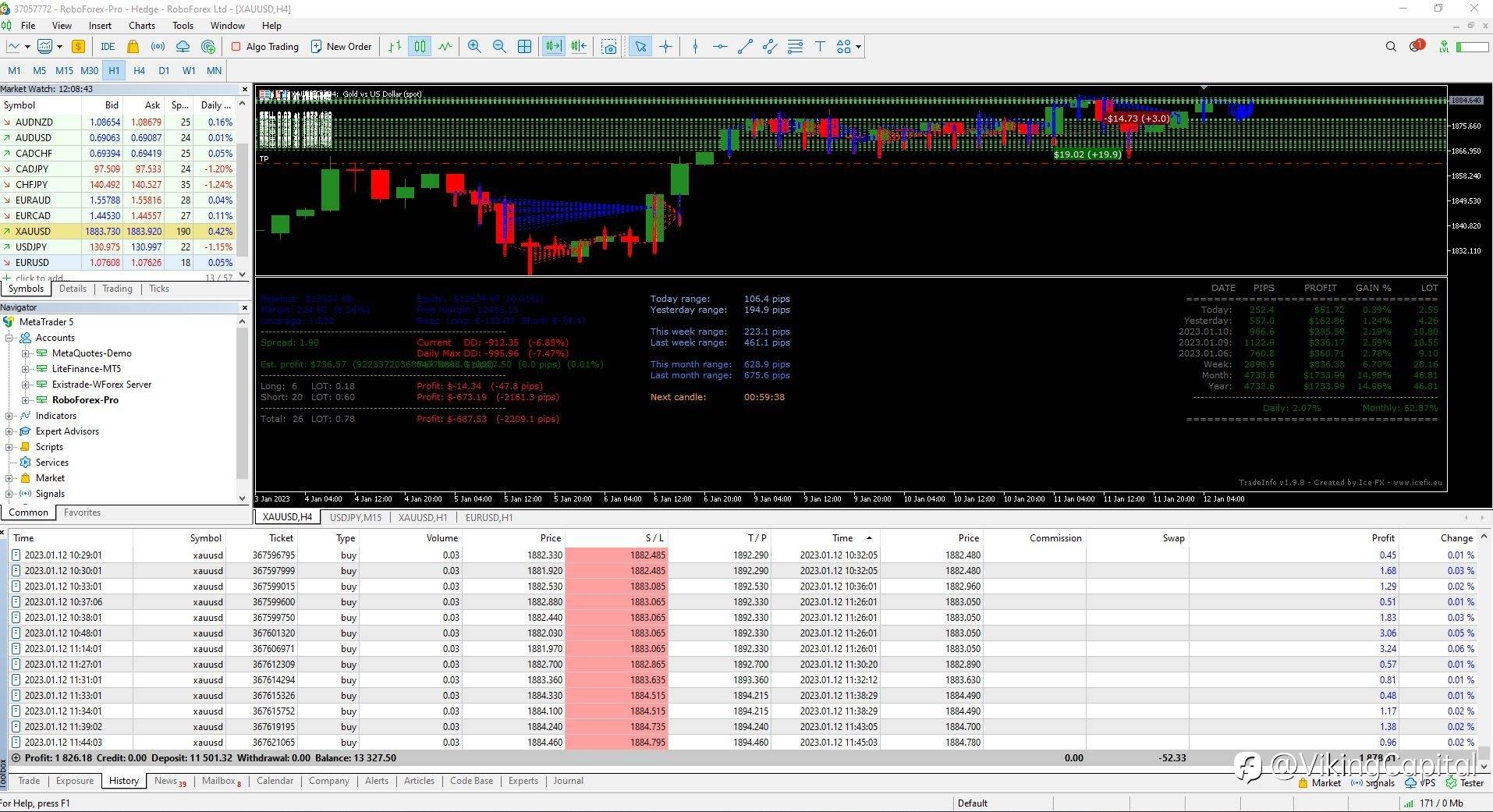Expand the Indicators tree node
1493x812 pixels.
pyautogui.click(x=9, y=416)
